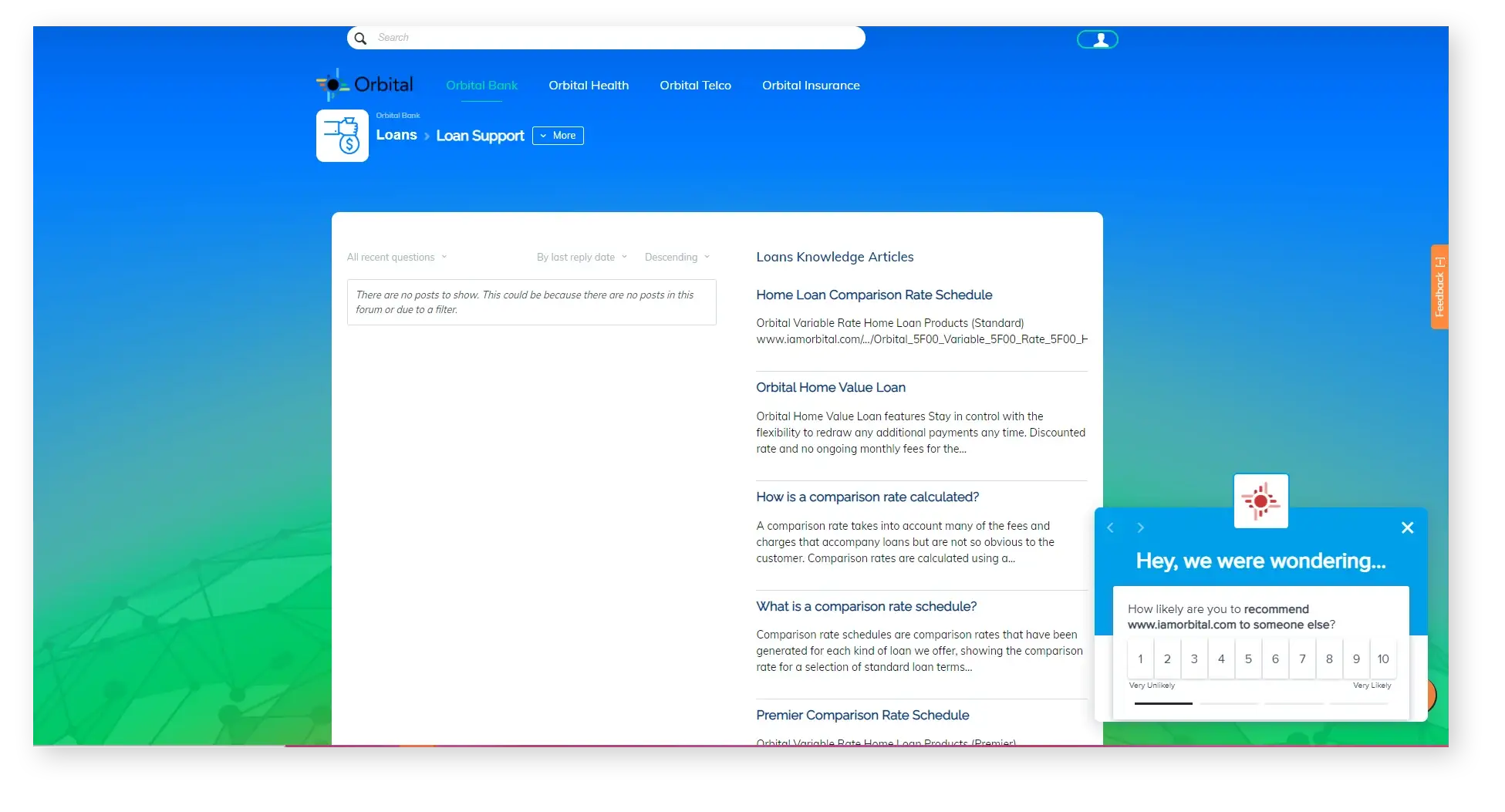Open What is a comparison rate schedule
Image resolution: width=1505 pixels, height=812 pixels.
866,606
